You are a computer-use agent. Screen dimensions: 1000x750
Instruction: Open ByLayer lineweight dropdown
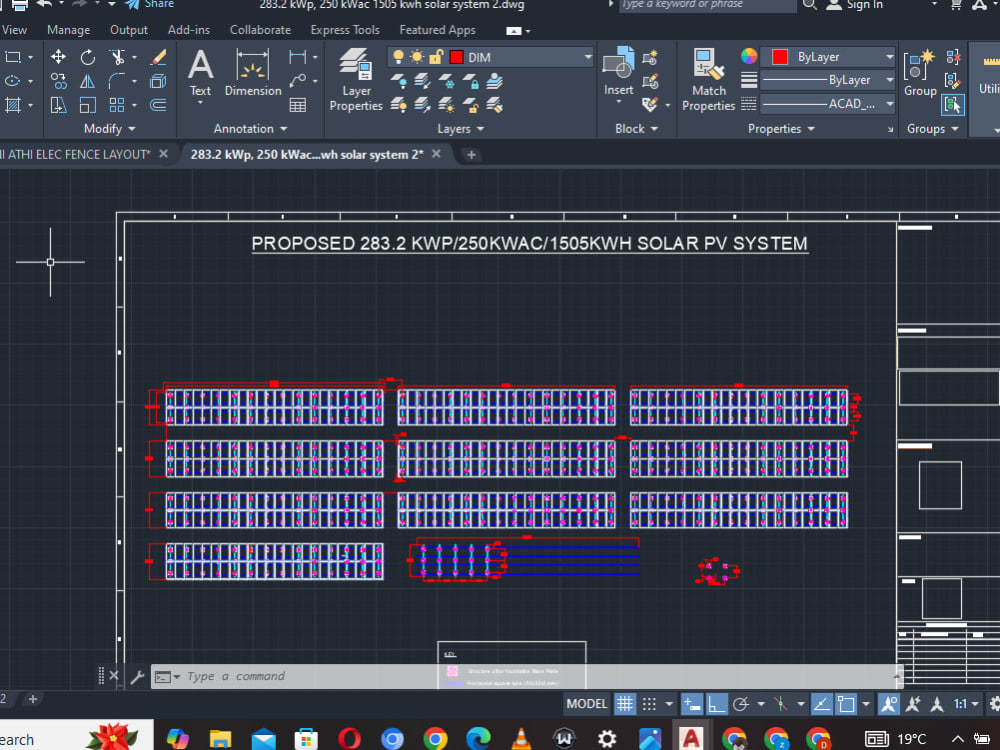pos(889,80)
